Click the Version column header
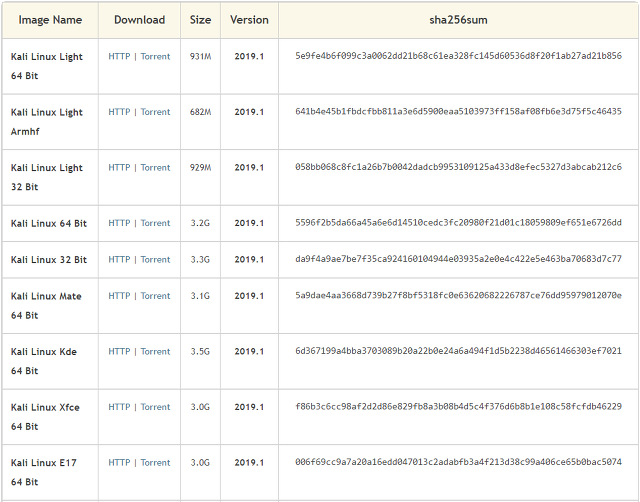 coord(249,20)
